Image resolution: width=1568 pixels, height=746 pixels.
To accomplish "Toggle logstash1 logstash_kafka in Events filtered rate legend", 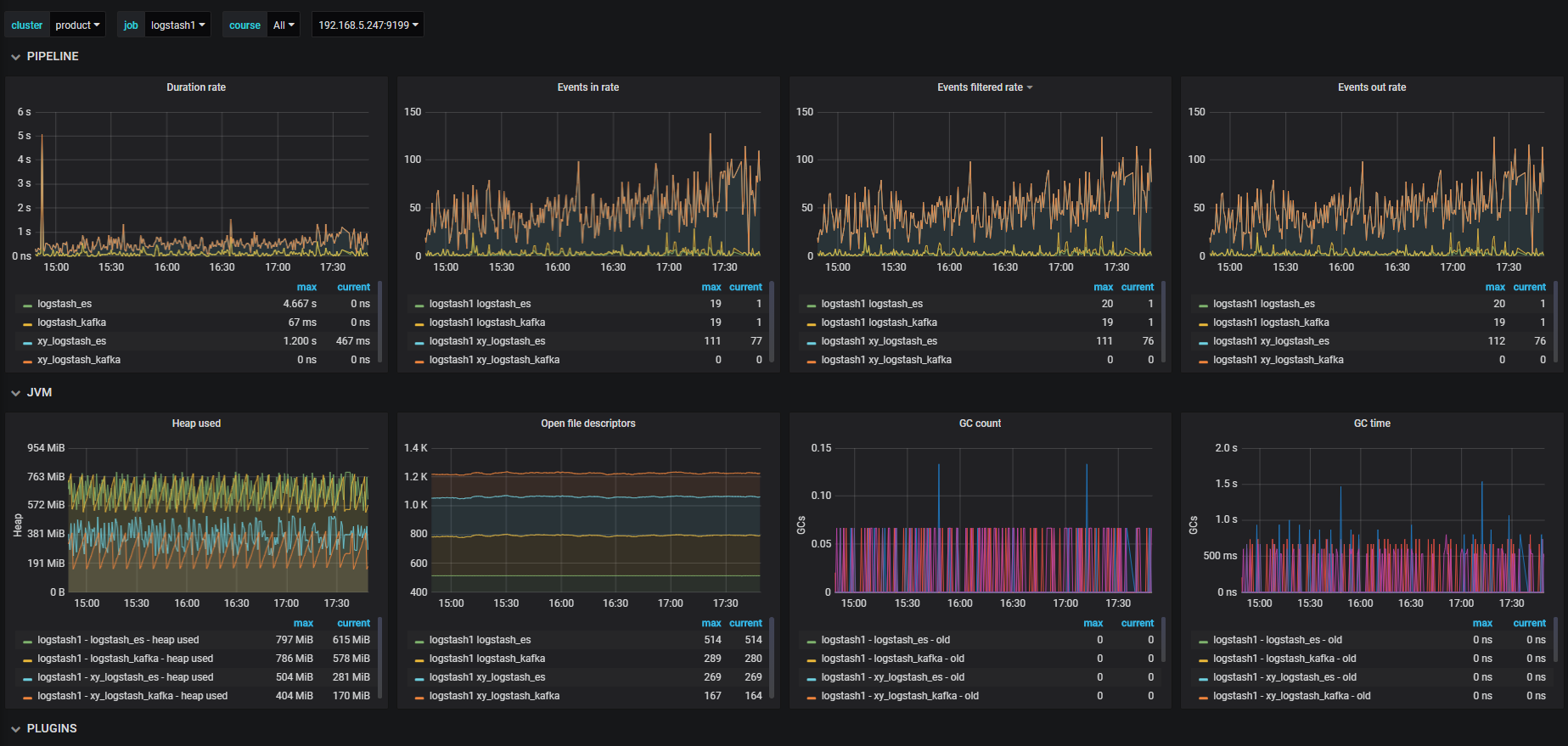I will pos(879,323).
